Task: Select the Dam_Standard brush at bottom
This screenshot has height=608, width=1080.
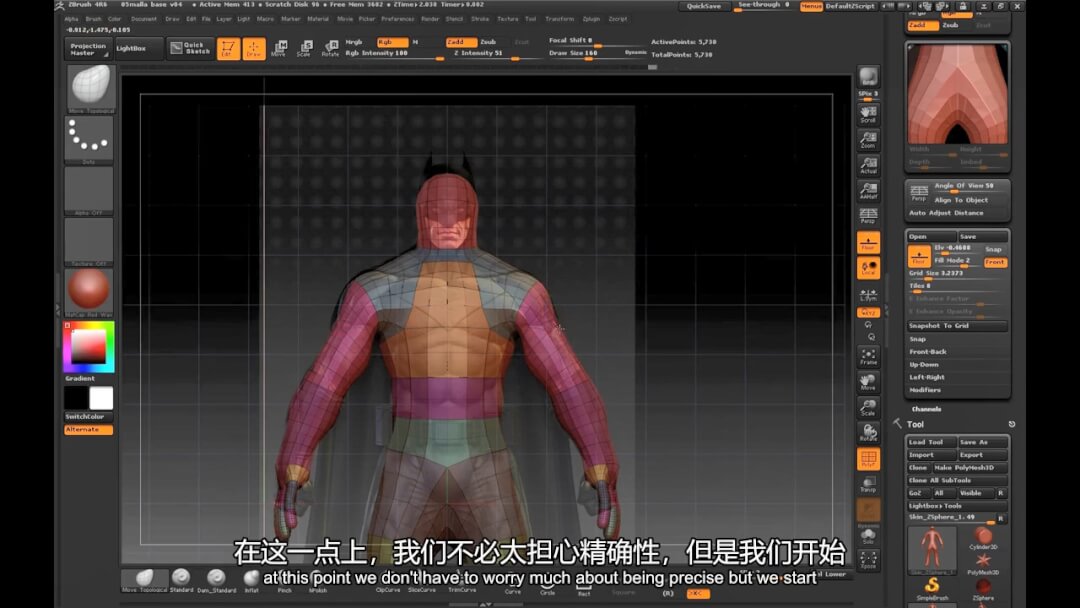Action: pyautogui.click(x=216, y=580)
